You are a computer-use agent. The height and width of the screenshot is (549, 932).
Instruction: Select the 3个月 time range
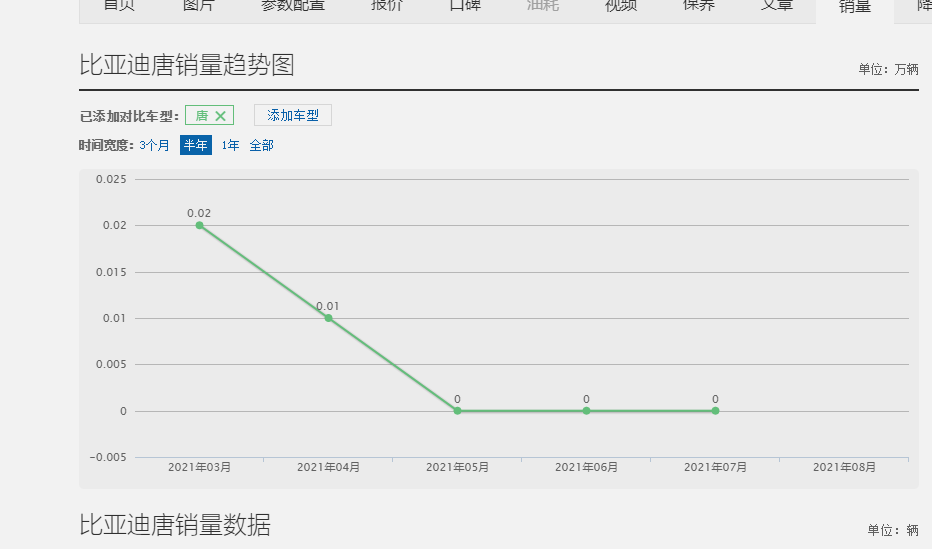click(155, 146)
